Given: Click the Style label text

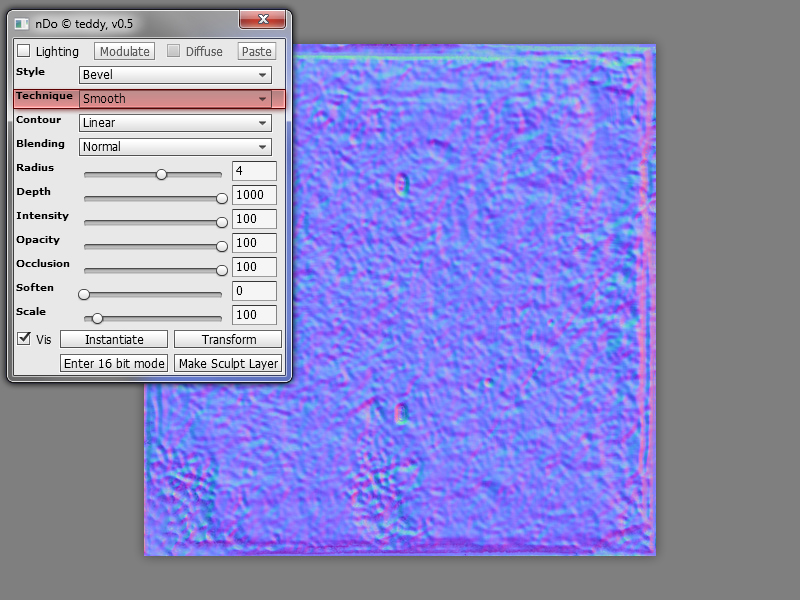Looking at the screenshot, I should [30, 72].
